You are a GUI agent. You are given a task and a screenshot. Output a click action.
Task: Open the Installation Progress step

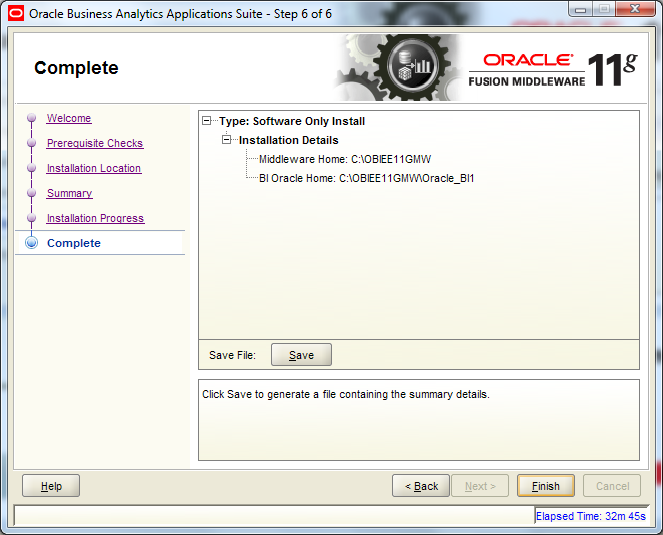[x=96, y=218]
